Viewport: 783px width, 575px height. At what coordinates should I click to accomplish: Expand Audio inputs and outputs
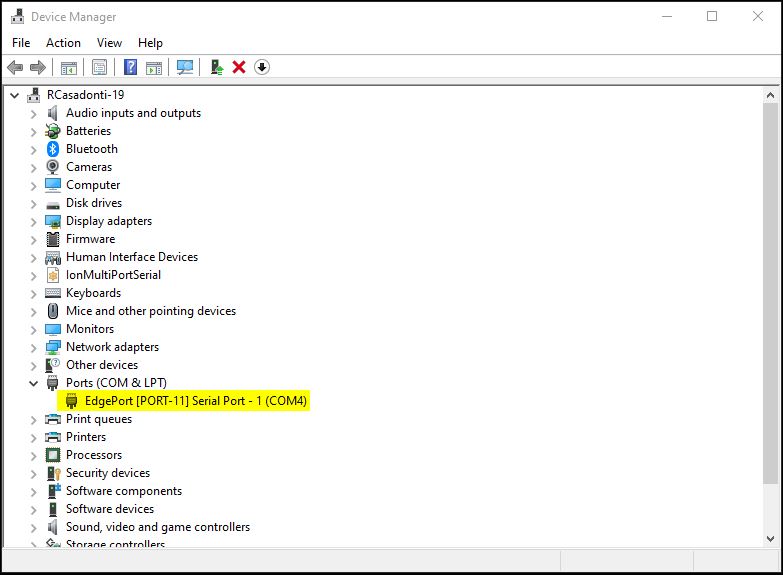click(33, 114)
